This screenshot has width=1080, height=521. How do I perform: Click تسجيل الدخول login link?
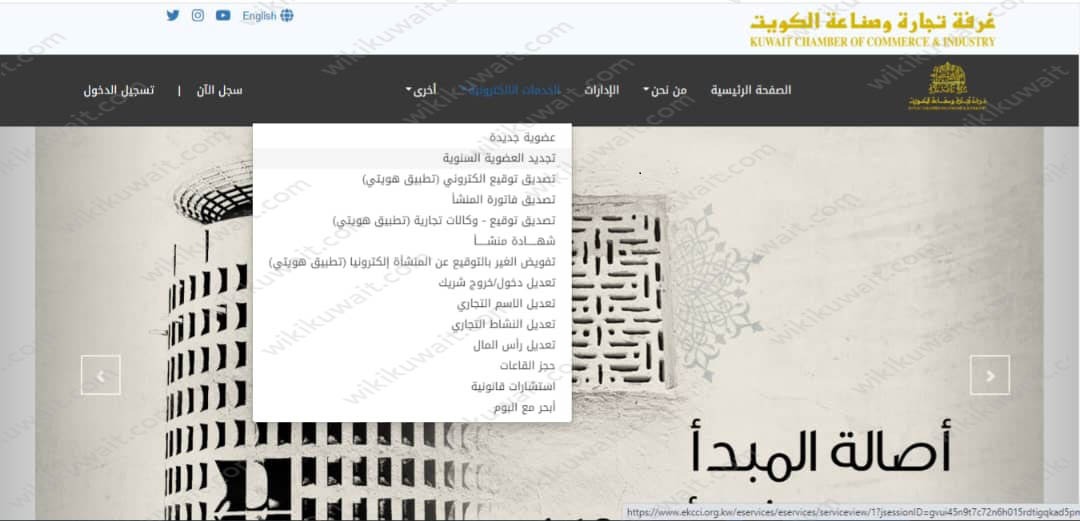pyautogui.click(x=119, y=90)
